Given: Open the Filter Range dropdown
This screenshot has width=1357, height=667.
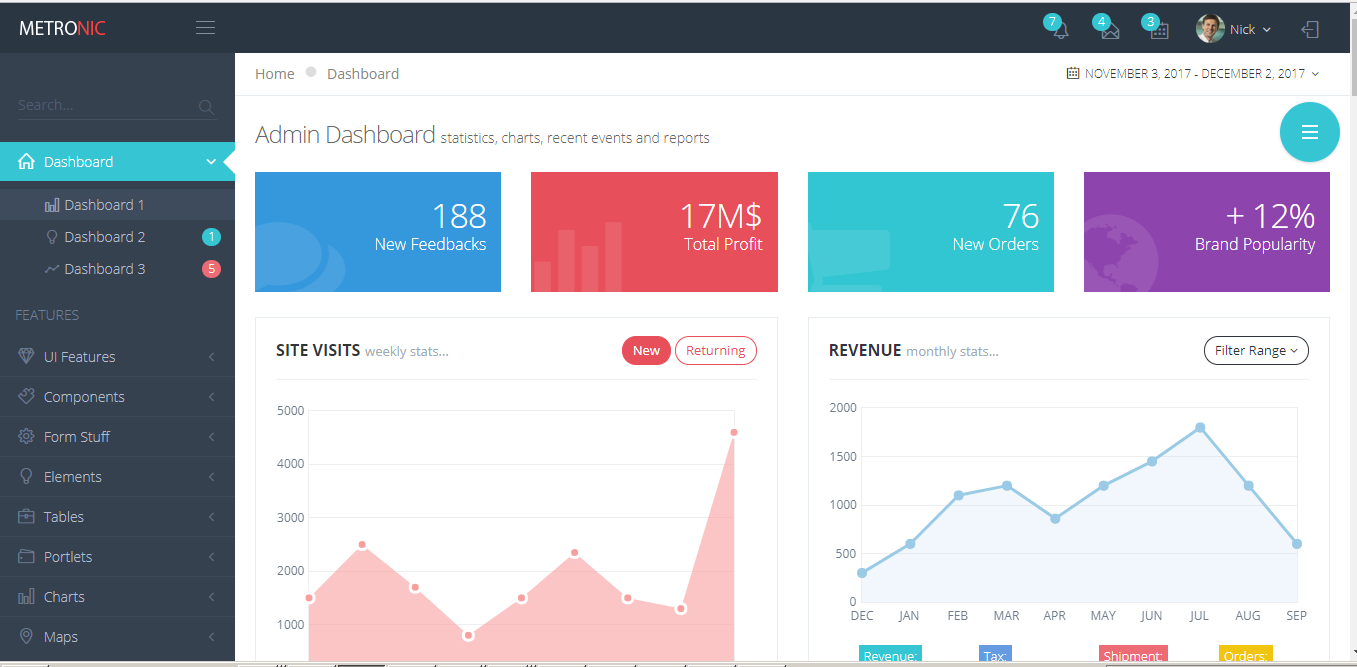Looking at the screenshot, I should coord(1255,350).
